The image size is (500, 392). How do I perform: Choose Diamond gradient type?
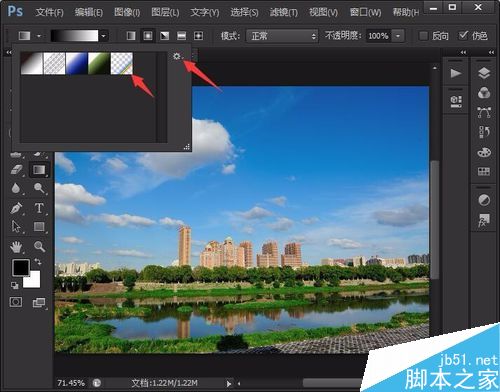tap(198, 36)
